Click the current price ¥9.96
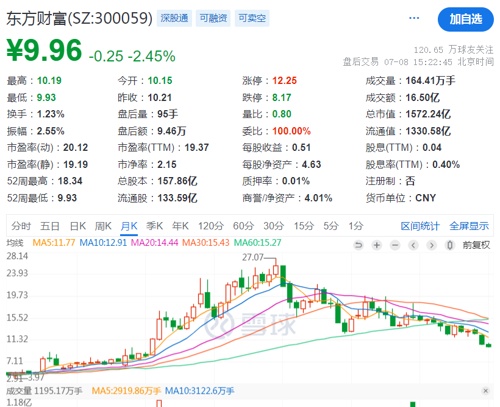 (44, 50)
